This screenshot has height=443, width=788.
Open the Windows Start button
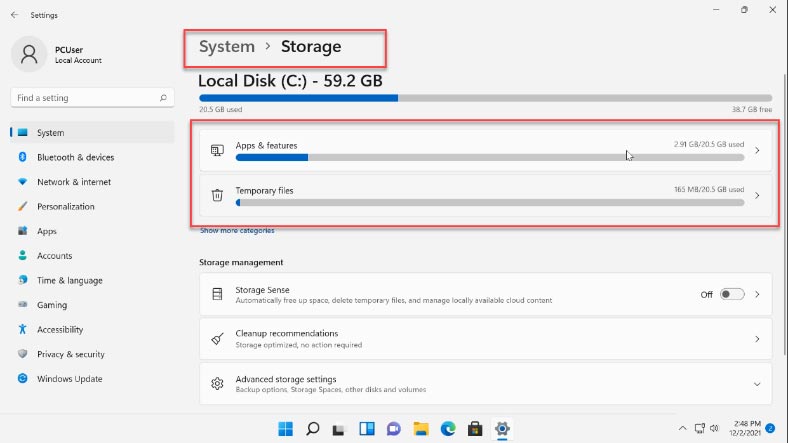(x=285, y=428)
